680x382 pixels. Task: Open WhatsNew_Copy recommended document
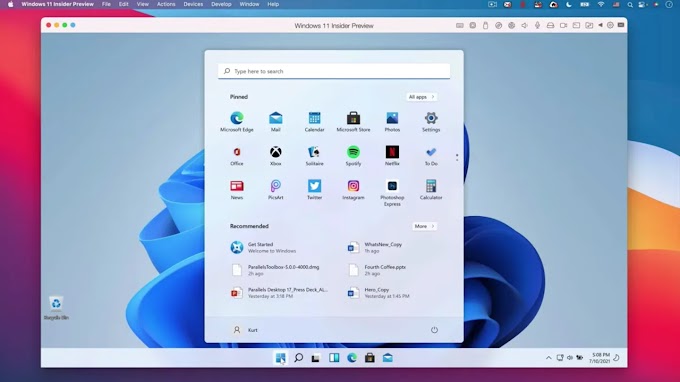375,248
